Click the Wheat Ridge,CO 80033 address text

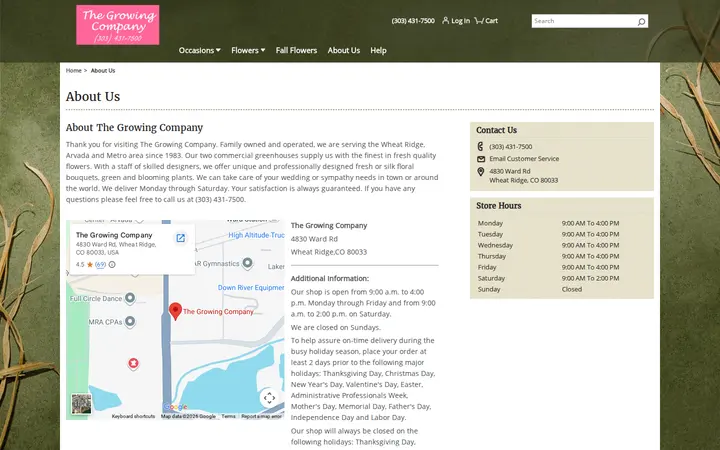click(329, 252)
